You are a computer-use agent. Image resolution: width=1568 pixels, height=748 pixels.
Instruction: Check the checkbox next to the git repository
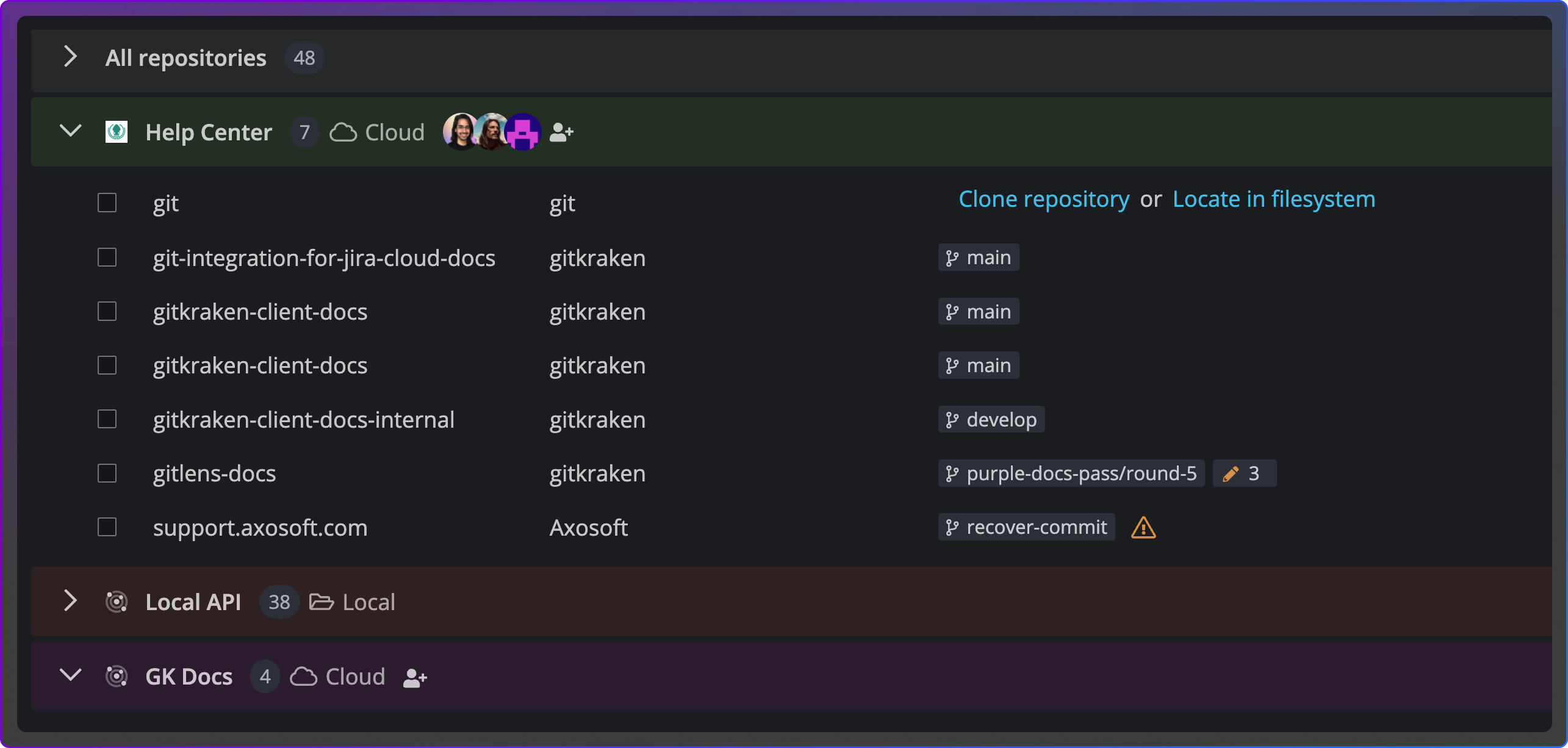coord(107,202)
